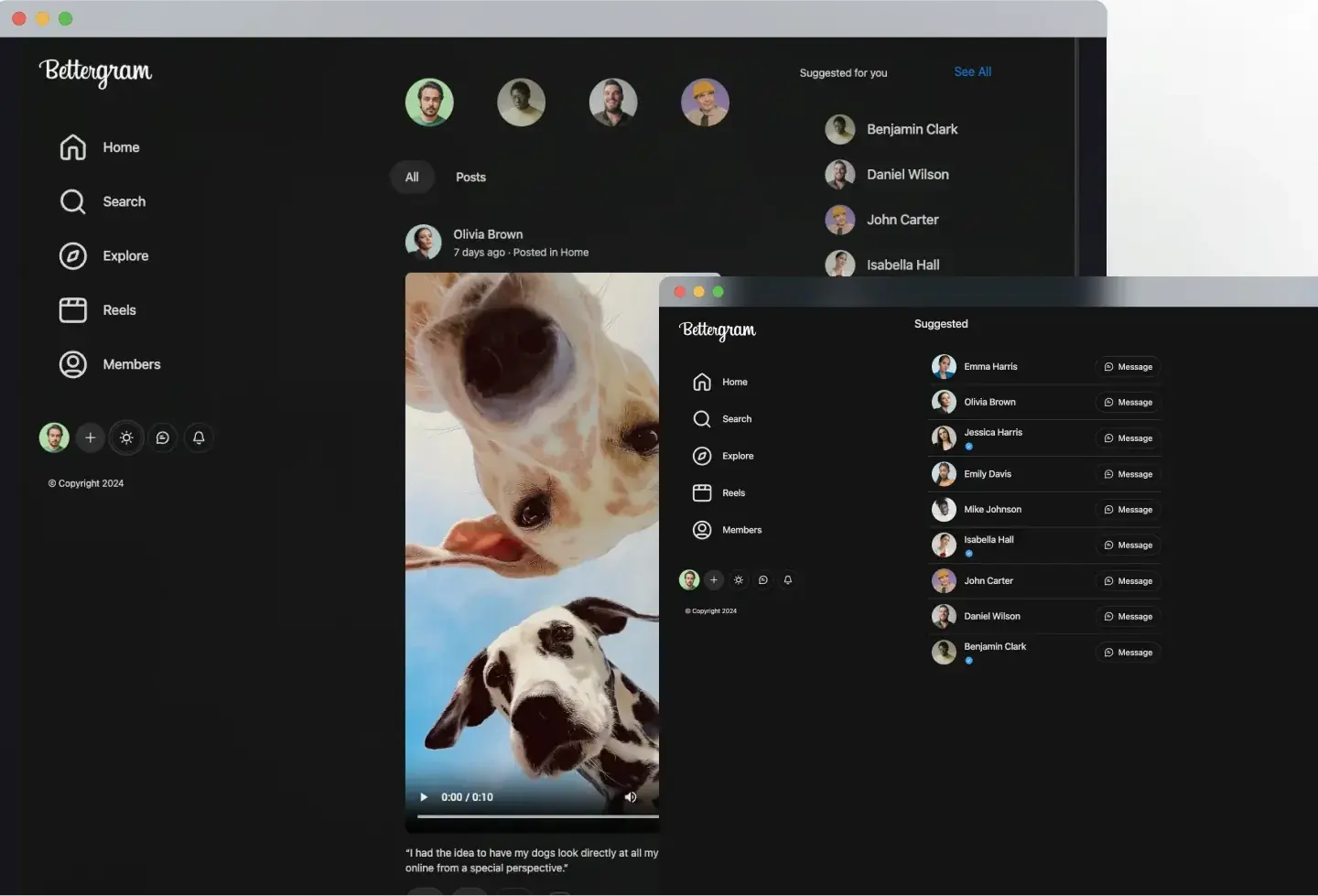Play the dog video

tap(423, 797)
